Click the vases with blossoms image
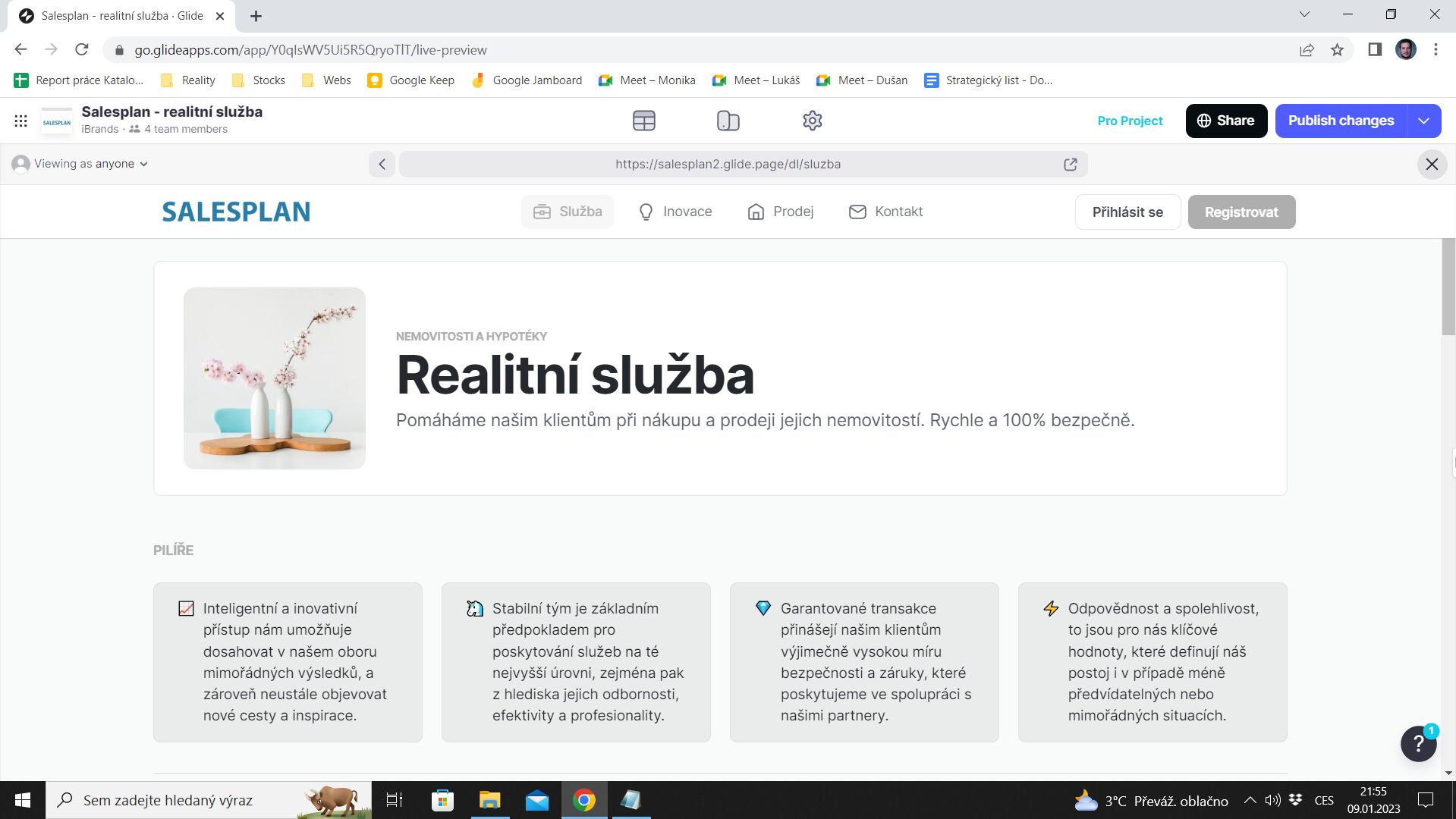Image resolution: width=1456 pixels, height=819 pixels. point(275,378)
